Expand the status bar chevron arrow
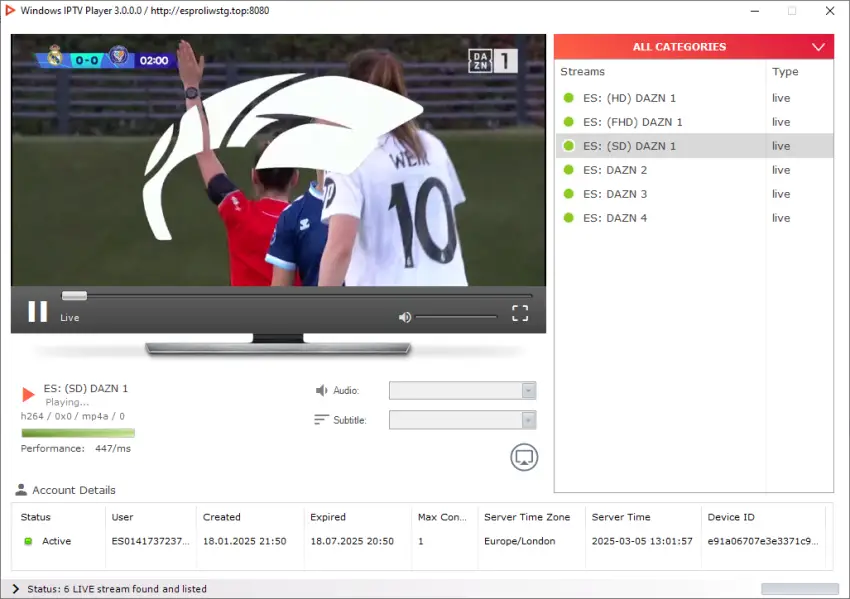This screenshot has height=599, width=850. coord(15,589)
